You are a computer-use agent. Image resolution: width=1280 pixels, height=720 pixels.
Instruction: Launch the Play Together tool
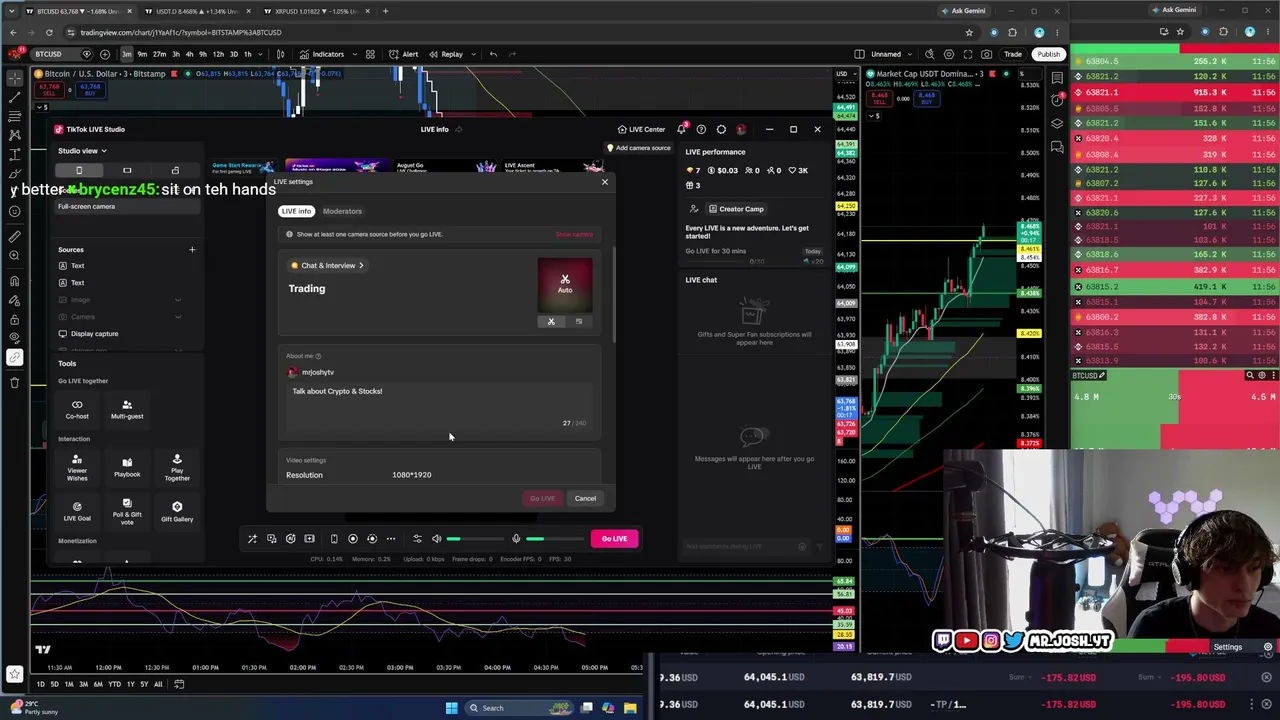(x=177, y=468)
